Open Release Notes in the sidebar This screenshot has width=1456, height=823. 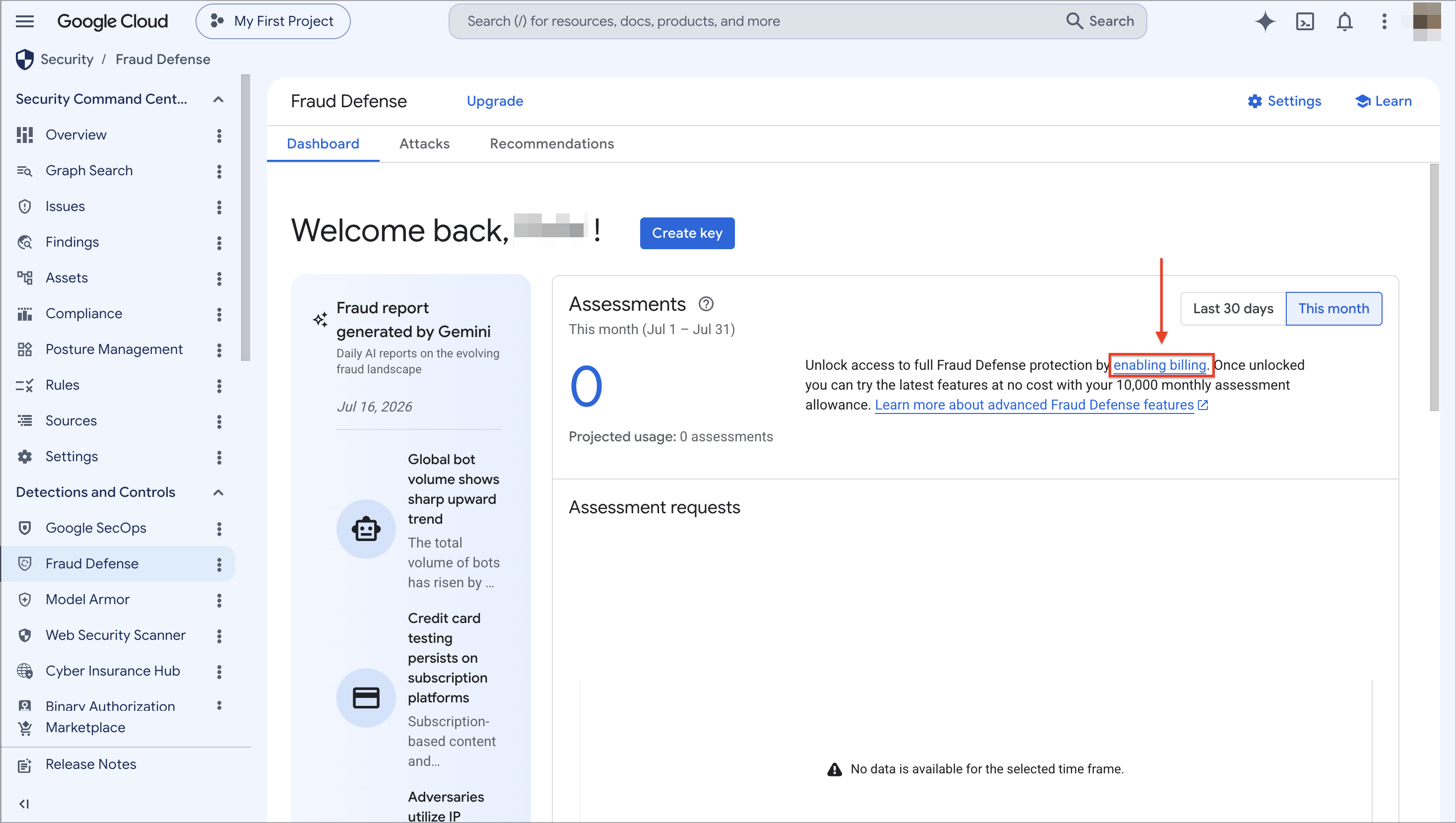90,764
